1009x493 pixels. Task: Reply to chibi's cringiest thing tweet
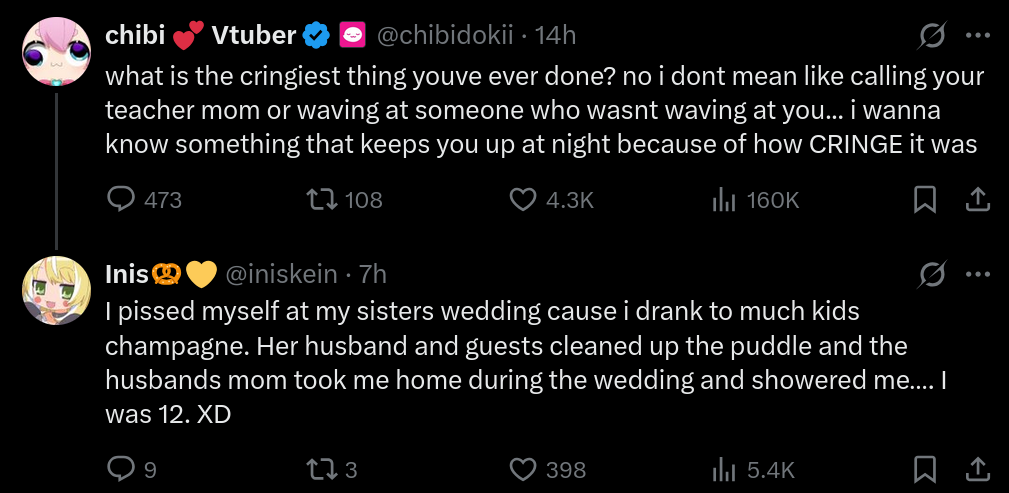[x=121, y=200]
